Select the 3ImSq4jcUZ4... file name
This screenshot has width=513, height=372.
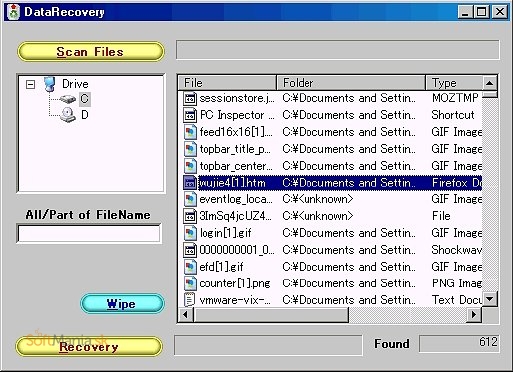(x=236, y=216)
